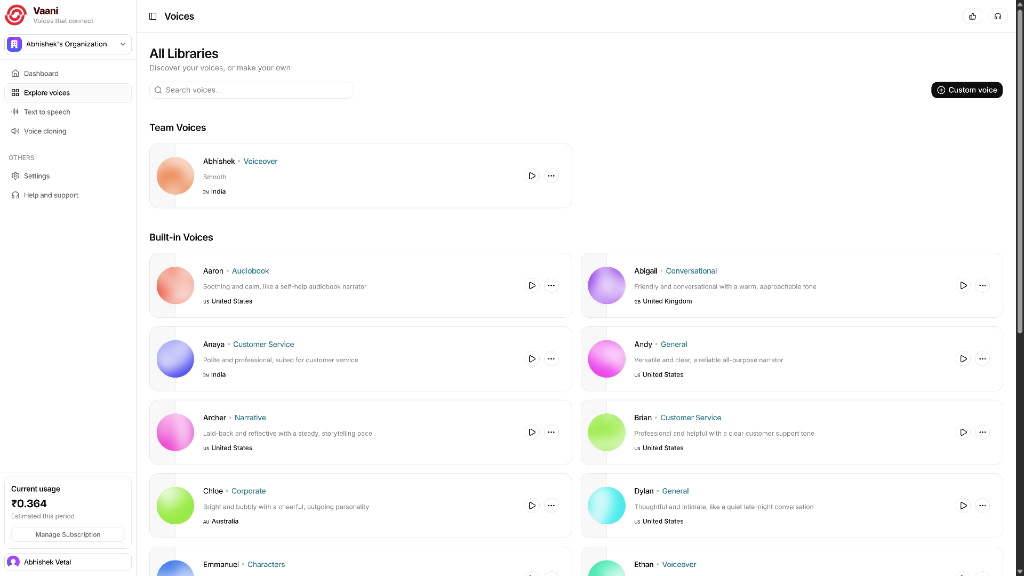Play the Aaron voice sample
The width and height of the screenshot is (1024, 576).
[x=532, y=285]
